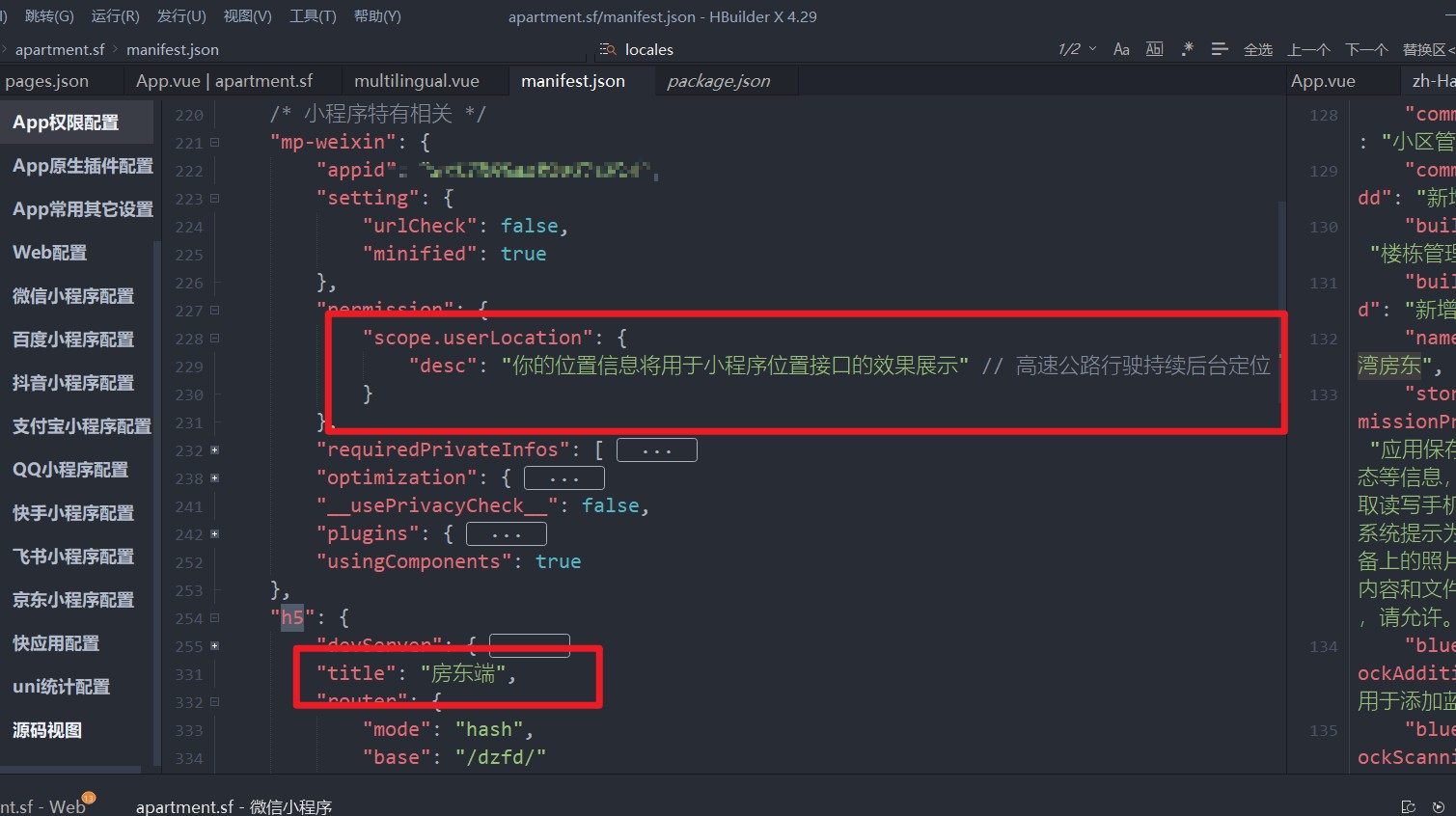
Task: Collapse the h5 block at line 254
Action: tap(214, 618)
